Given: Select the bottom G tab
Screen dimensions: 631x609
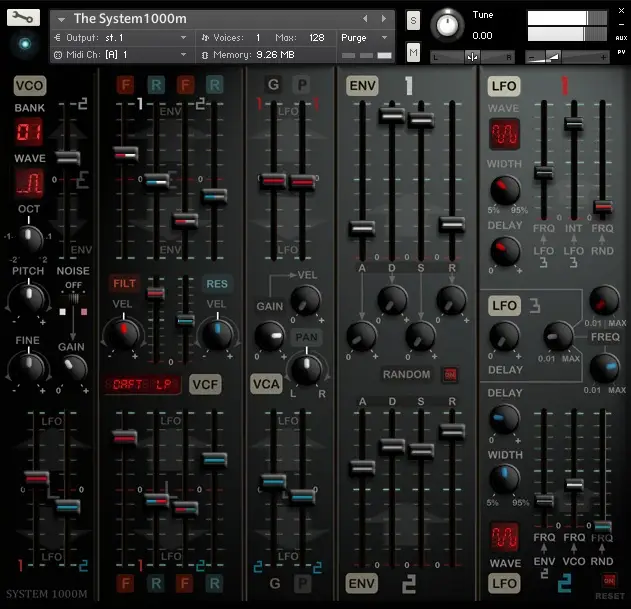Looking at the screenshot, I should [x=275, y=583].
